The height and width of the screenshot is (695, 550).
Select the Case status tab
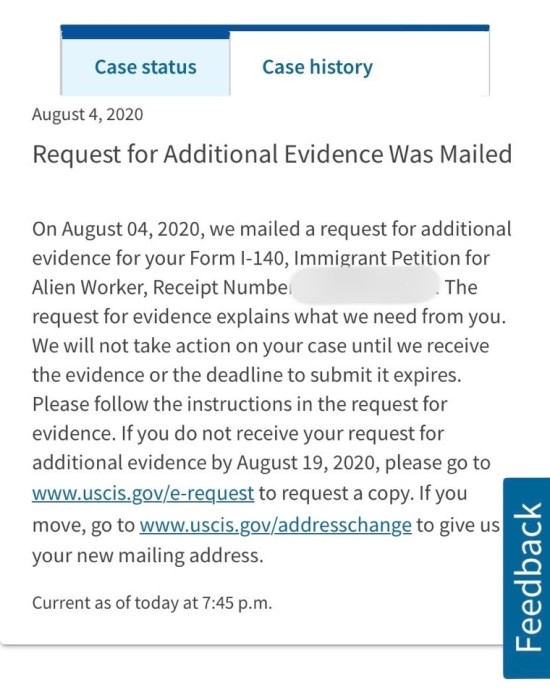tap(145, 67)
